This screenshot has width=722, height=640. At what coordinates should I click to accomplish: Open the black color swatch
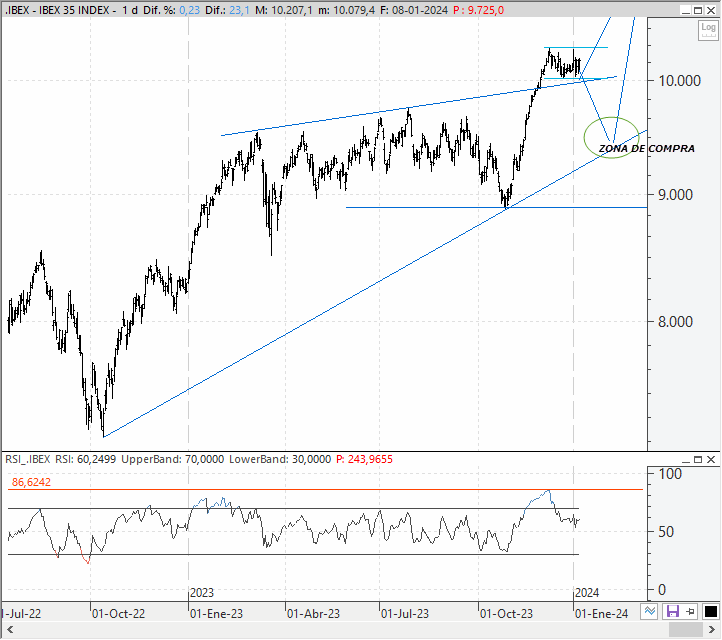click(x=710, y=612)
